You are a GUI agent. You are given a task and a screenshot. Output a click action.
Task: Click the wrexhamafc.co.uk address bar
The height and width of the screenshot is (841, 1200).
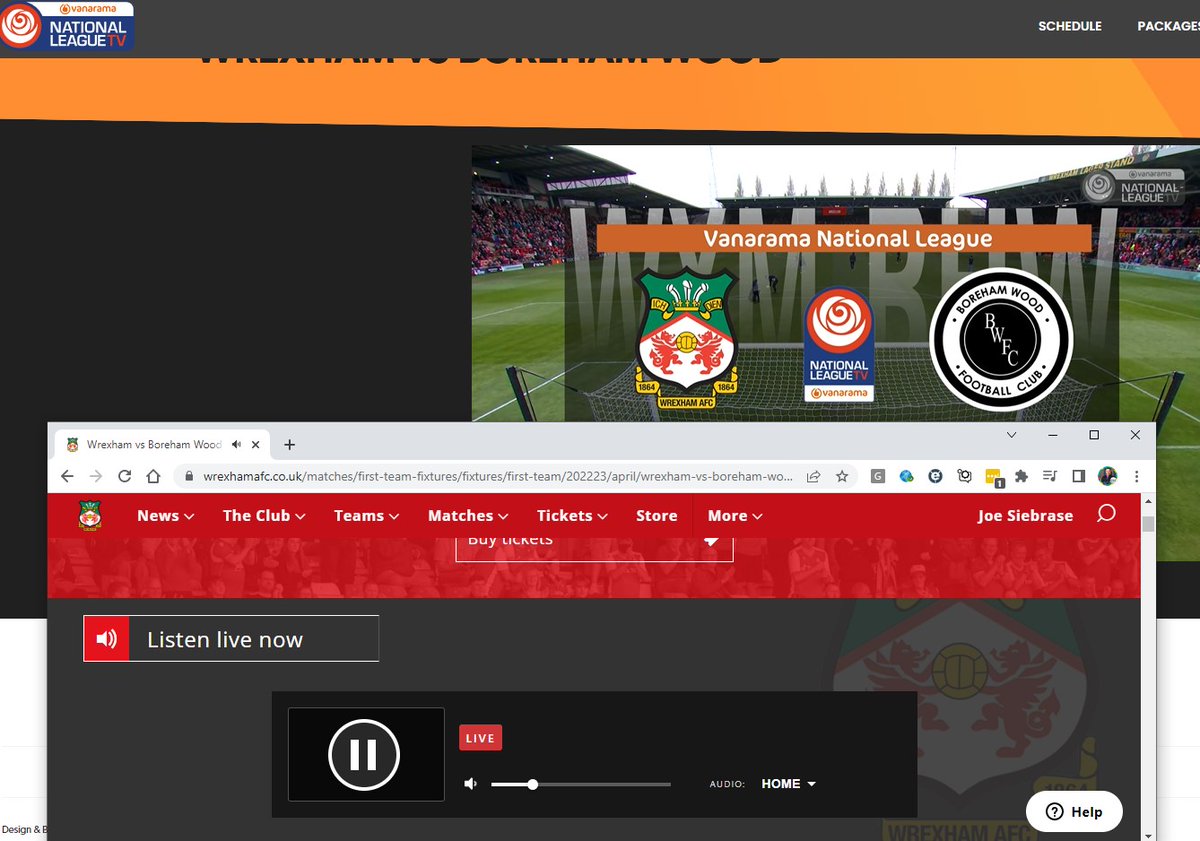[x=497, y=477]
